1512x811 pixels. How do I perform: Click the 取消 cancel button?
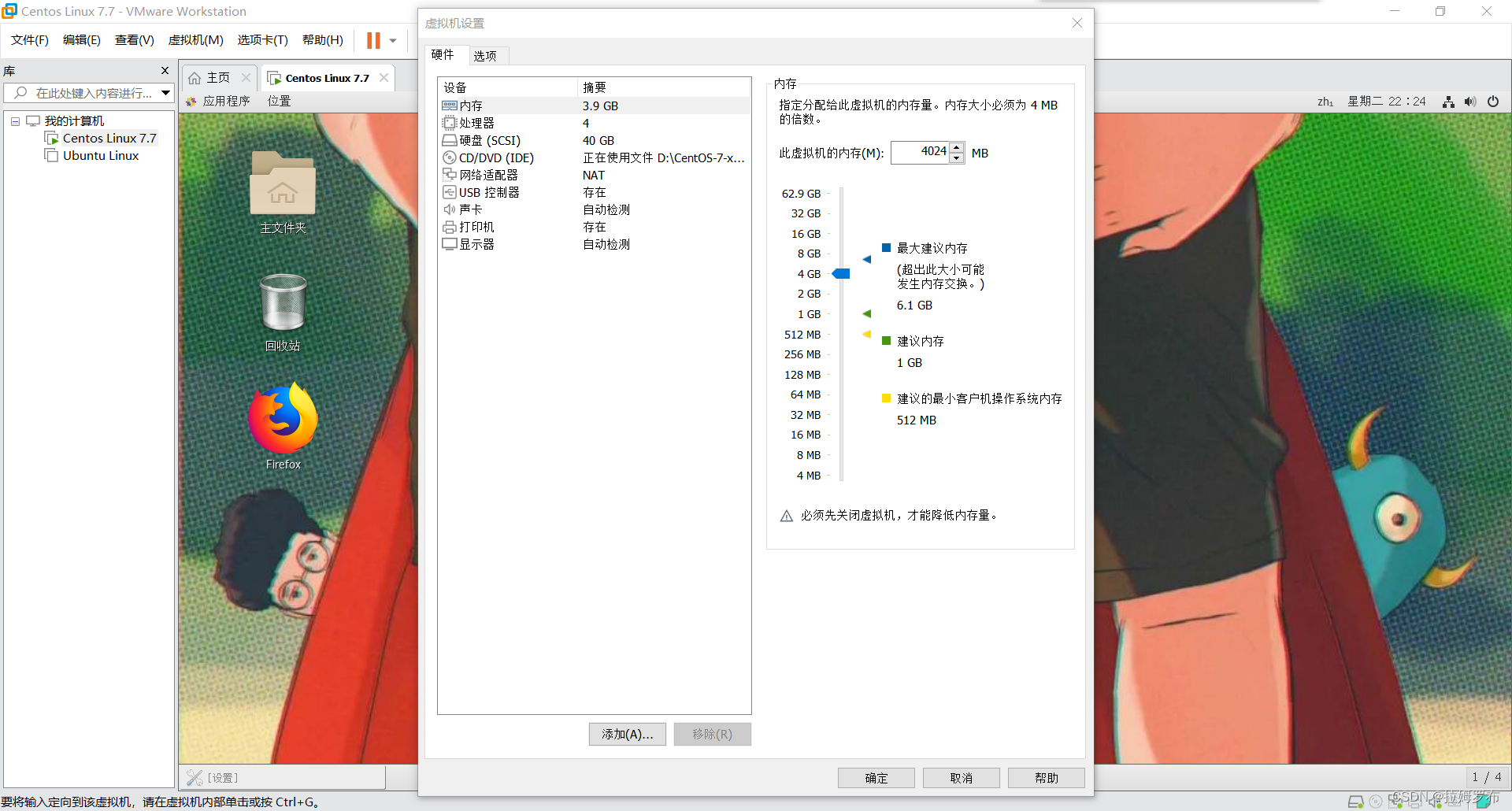point(962,778)
